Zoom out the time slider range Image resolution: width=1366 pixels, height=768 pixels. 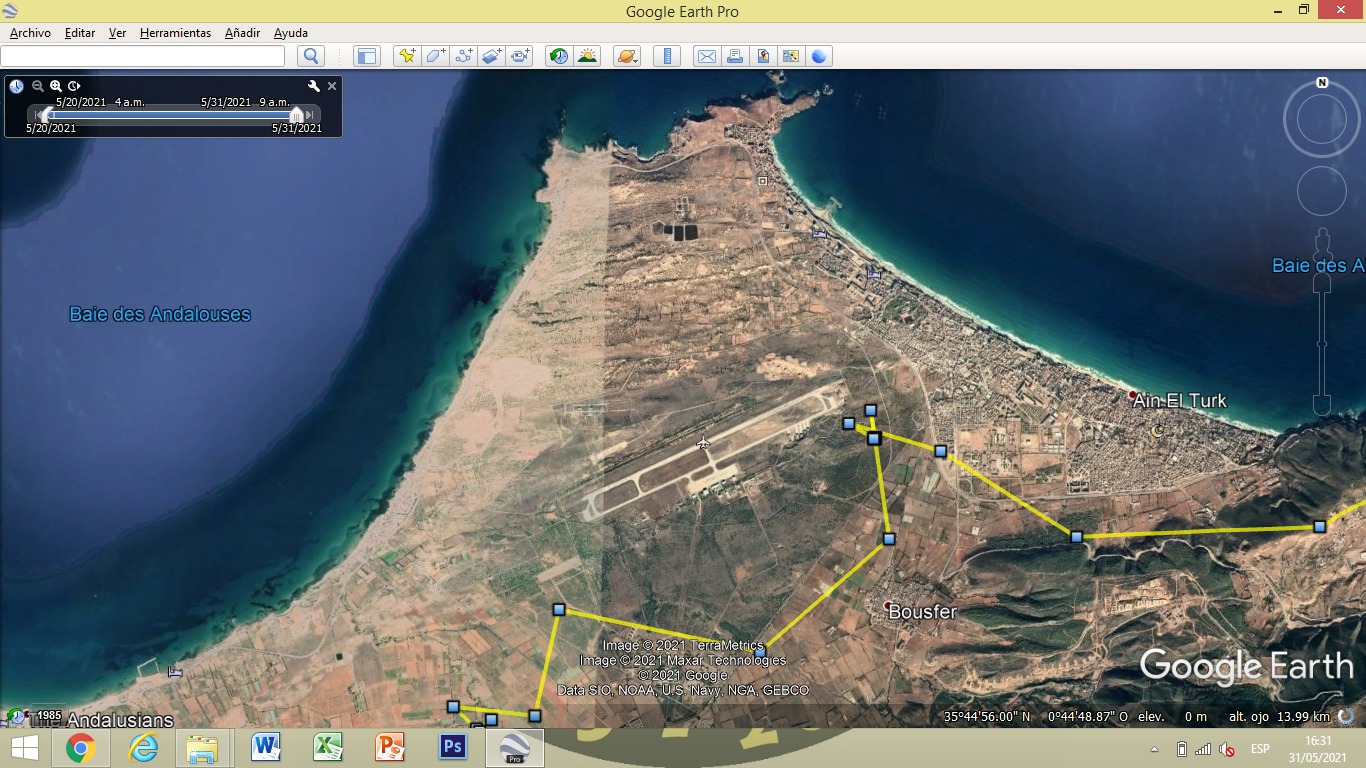pyautogui.click(x=38, y=86)
